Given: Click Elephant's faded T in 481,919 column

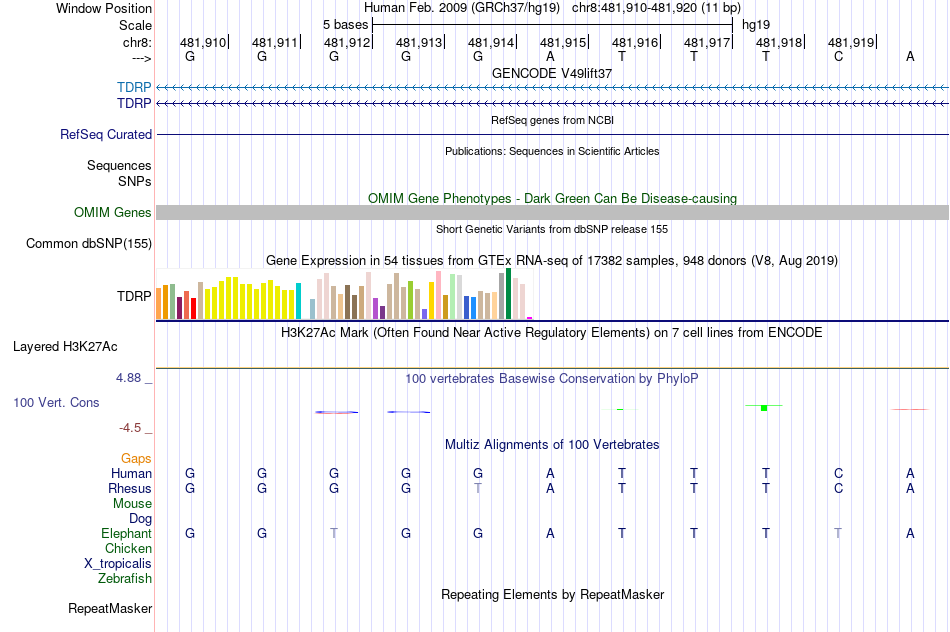Looking at the screenshot, I should (x=838, y=533).
